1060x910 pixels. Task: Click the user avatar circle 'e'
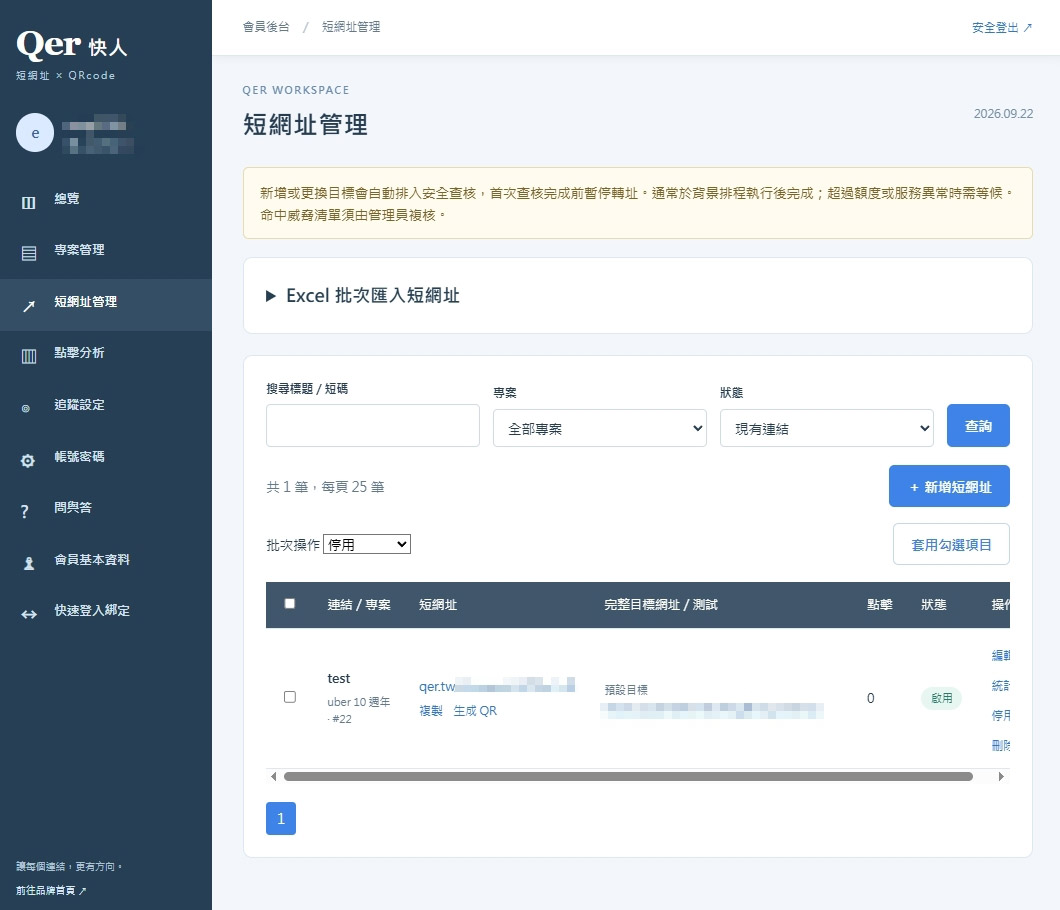pos(35,133)
